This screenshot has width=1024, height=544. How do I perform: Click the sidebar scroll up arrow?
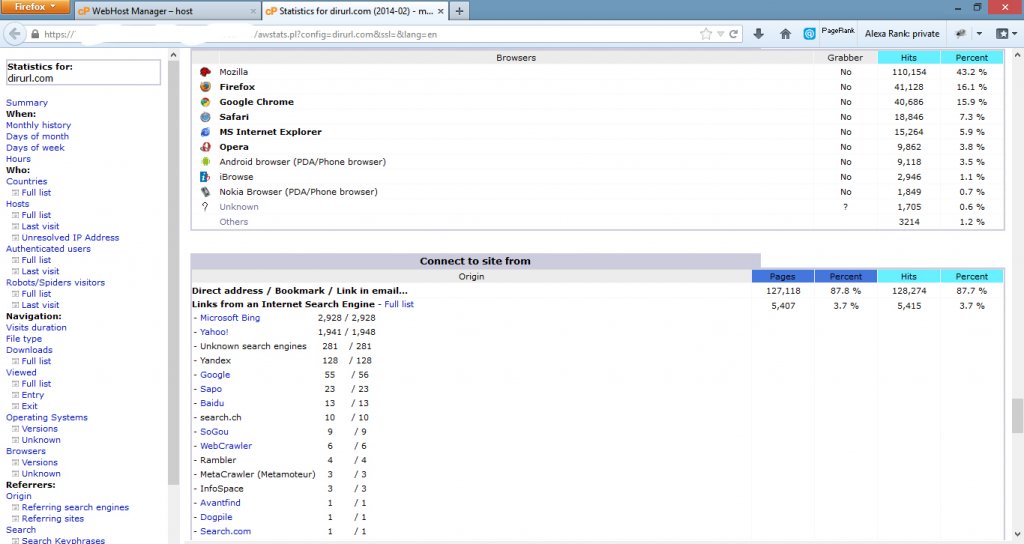173,55
